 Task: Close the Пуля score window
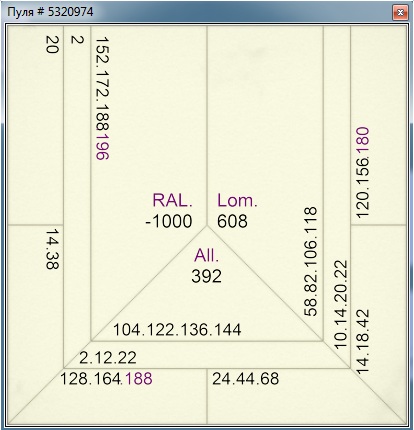tap(400, 13)
